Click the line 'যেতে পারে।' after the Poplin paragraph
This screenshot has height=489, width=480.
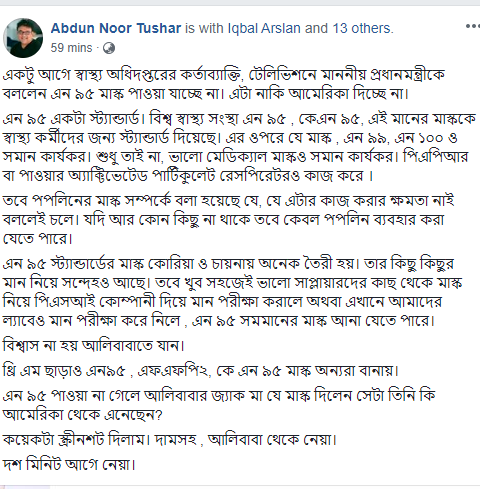pyautogui.click(x=38, y=239)
